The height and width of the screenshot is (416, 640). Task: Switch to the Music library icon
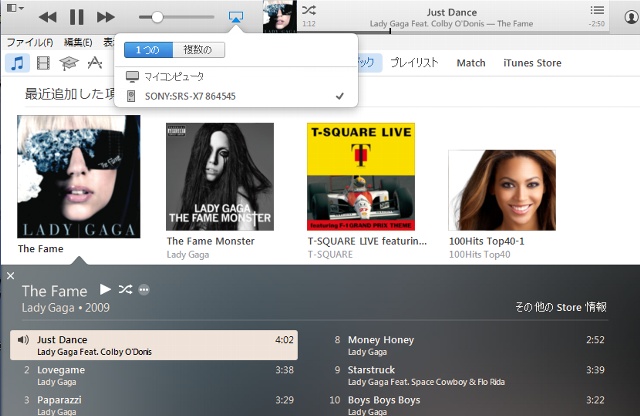pos(18,63)
